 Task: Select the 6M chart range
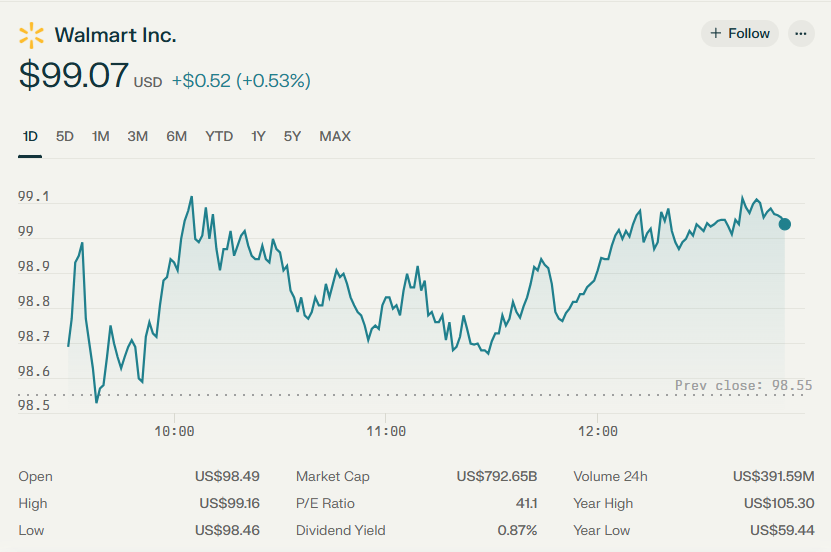pyautogui.click(x=176, y=137)
